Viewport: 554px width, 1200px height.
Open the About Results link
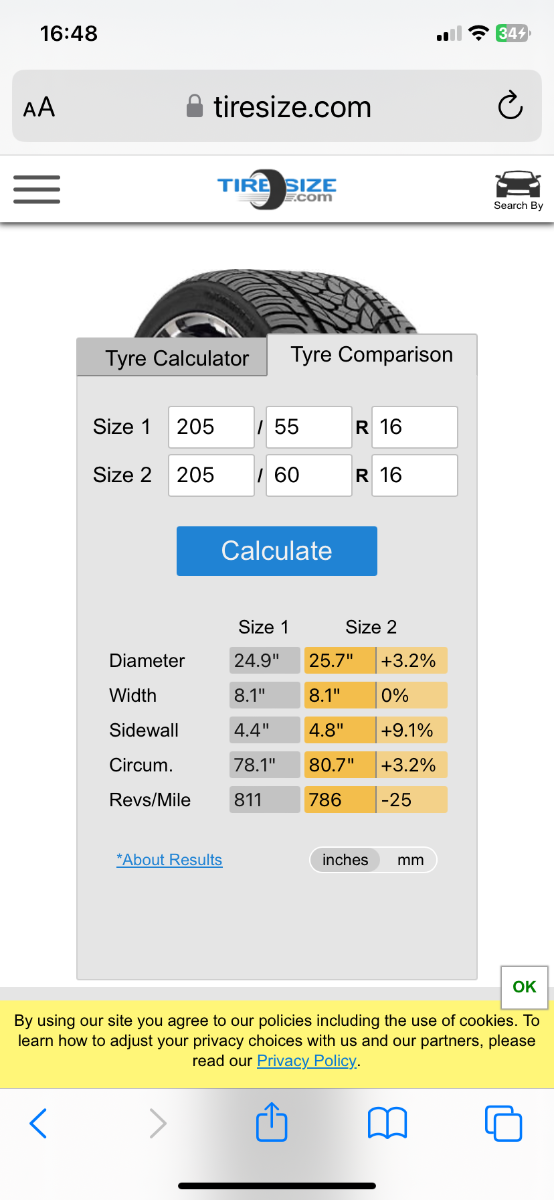169,860
